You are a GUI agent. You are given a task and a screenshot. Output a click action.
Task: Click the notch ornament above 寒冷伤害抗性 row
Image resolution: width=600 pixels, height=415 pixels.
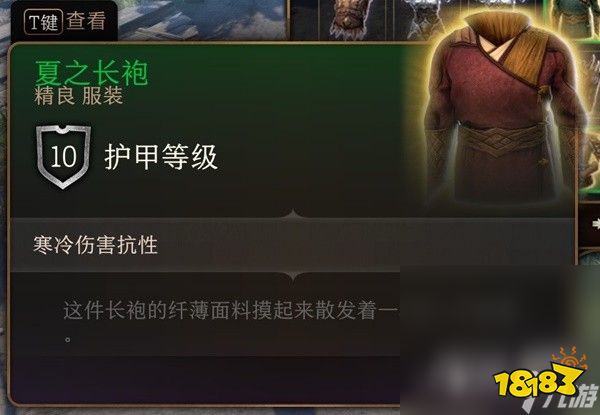(293, 215)
